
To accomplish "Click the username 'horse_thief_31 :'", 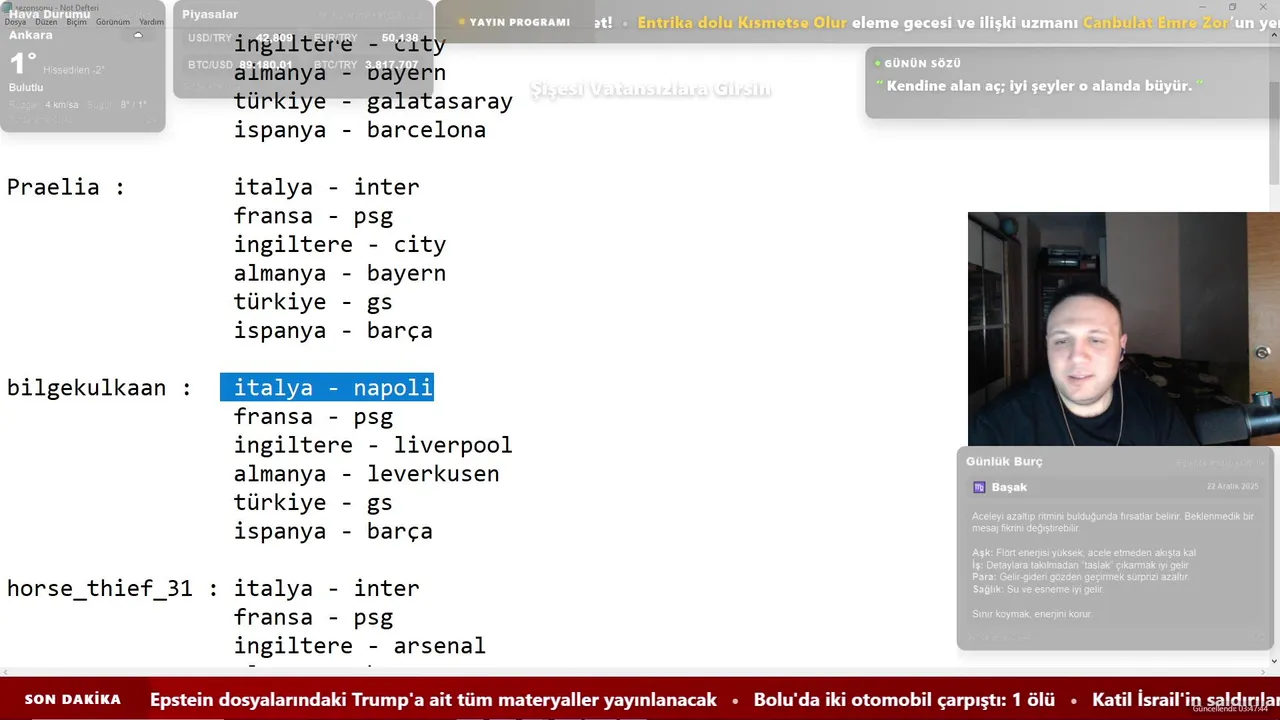I will (x=112, y=589).
